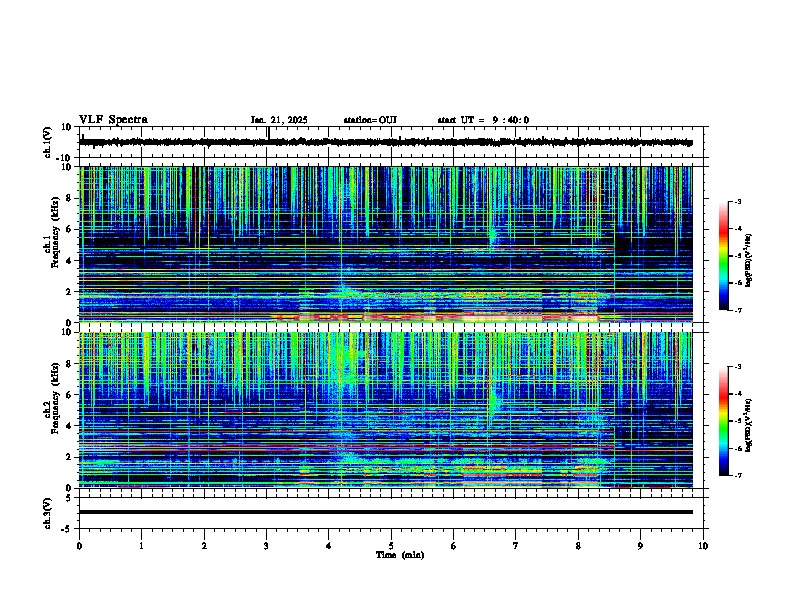The width and height of the screenshot is (792, 612).
Task: Click the "0" tick on the time axis
Action: [x=79, y=546]
